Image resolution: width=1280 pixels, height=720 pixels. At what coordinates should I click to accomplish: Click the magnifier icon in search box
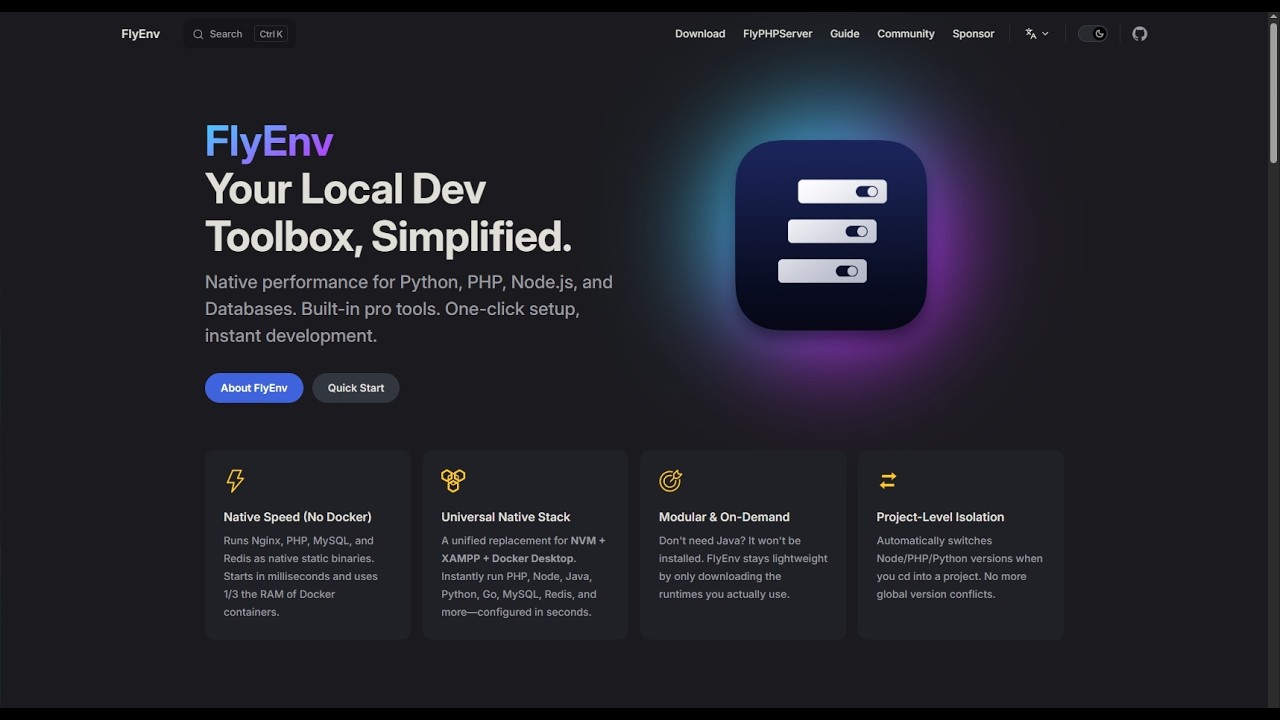tap(198, 34)
